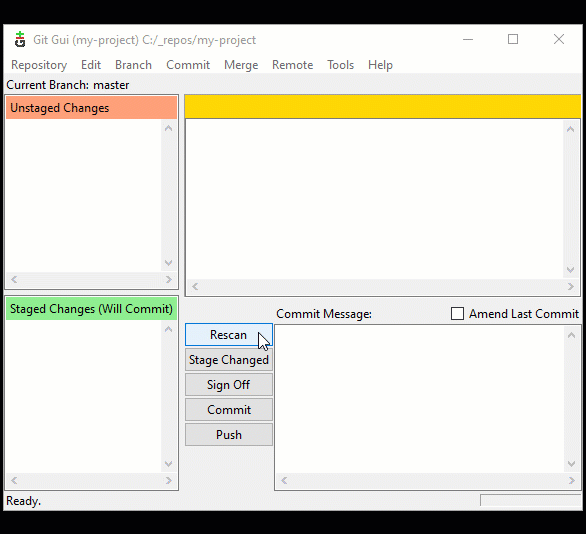Maximize the Git Gui window
The image size is (586, 534).
tap(513, 39)
